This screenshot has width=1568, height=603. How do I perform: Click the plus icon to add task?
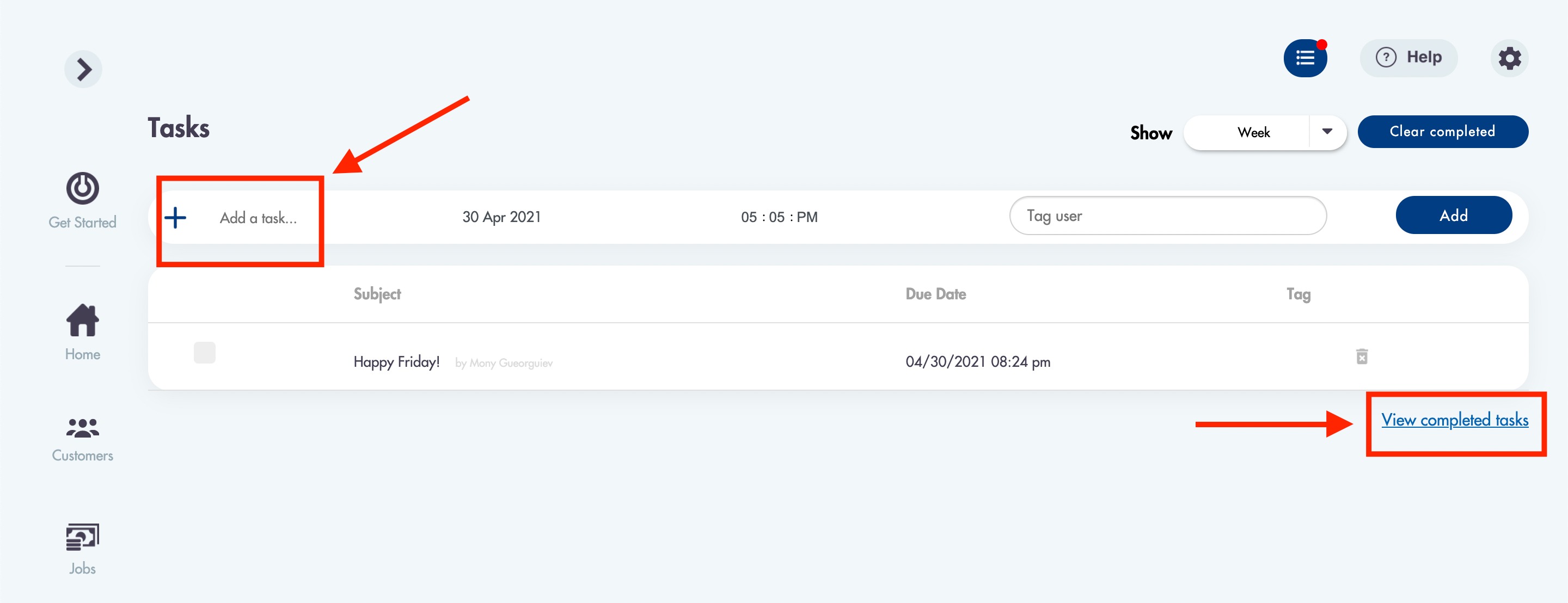[175, 218]
